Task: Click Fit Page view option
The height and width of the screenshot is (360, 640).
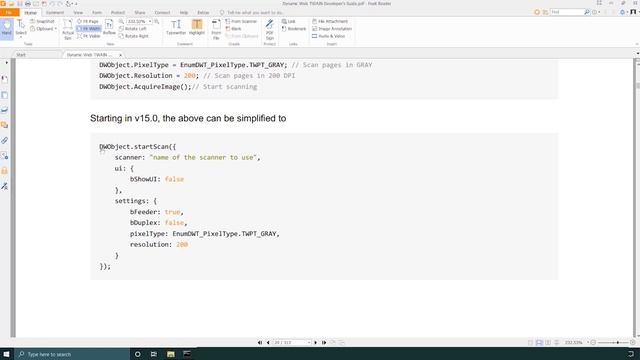Action: [x=88, y=21]
